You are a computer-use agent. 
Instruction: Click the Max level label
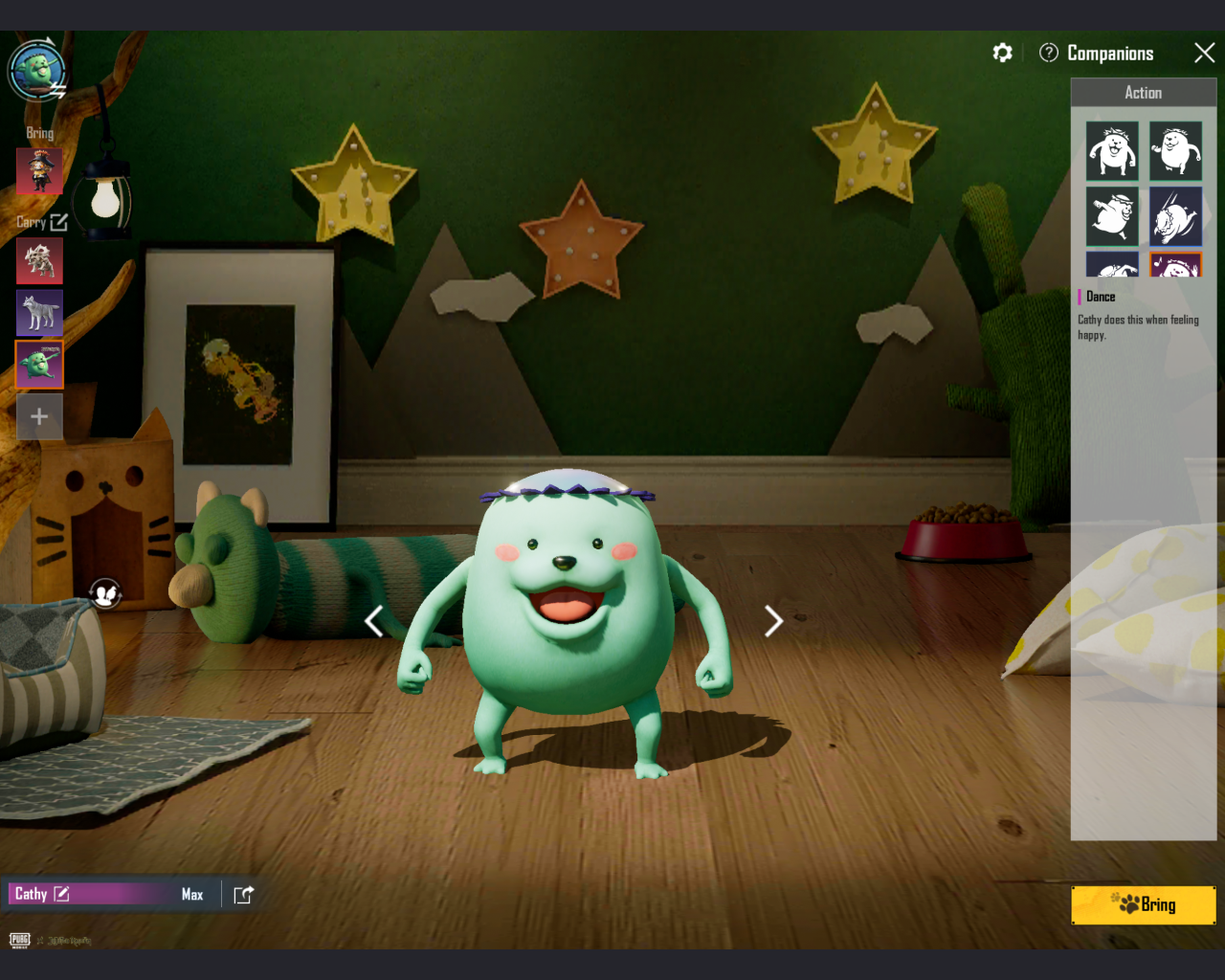(192, 895)
